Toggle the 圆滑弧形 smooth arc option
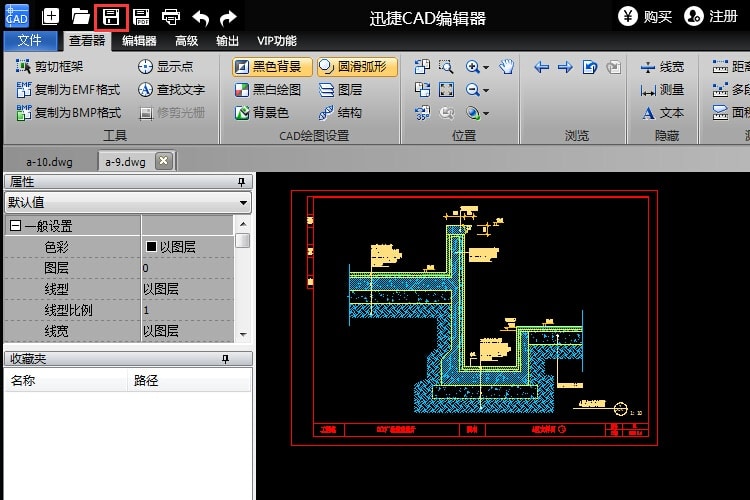The height and width of the screenshot is (500, 750). (x=357, y=67)
